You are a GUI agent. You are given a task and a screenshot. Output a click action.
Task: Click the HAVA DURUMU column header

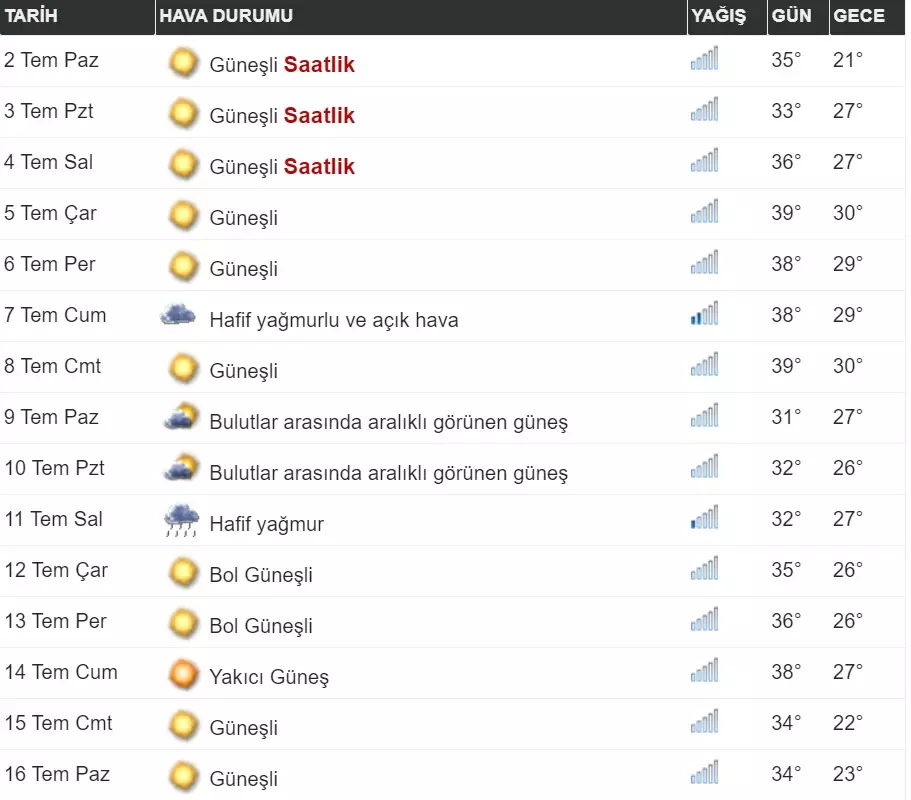pyautogui.click(x=226, y=16)
